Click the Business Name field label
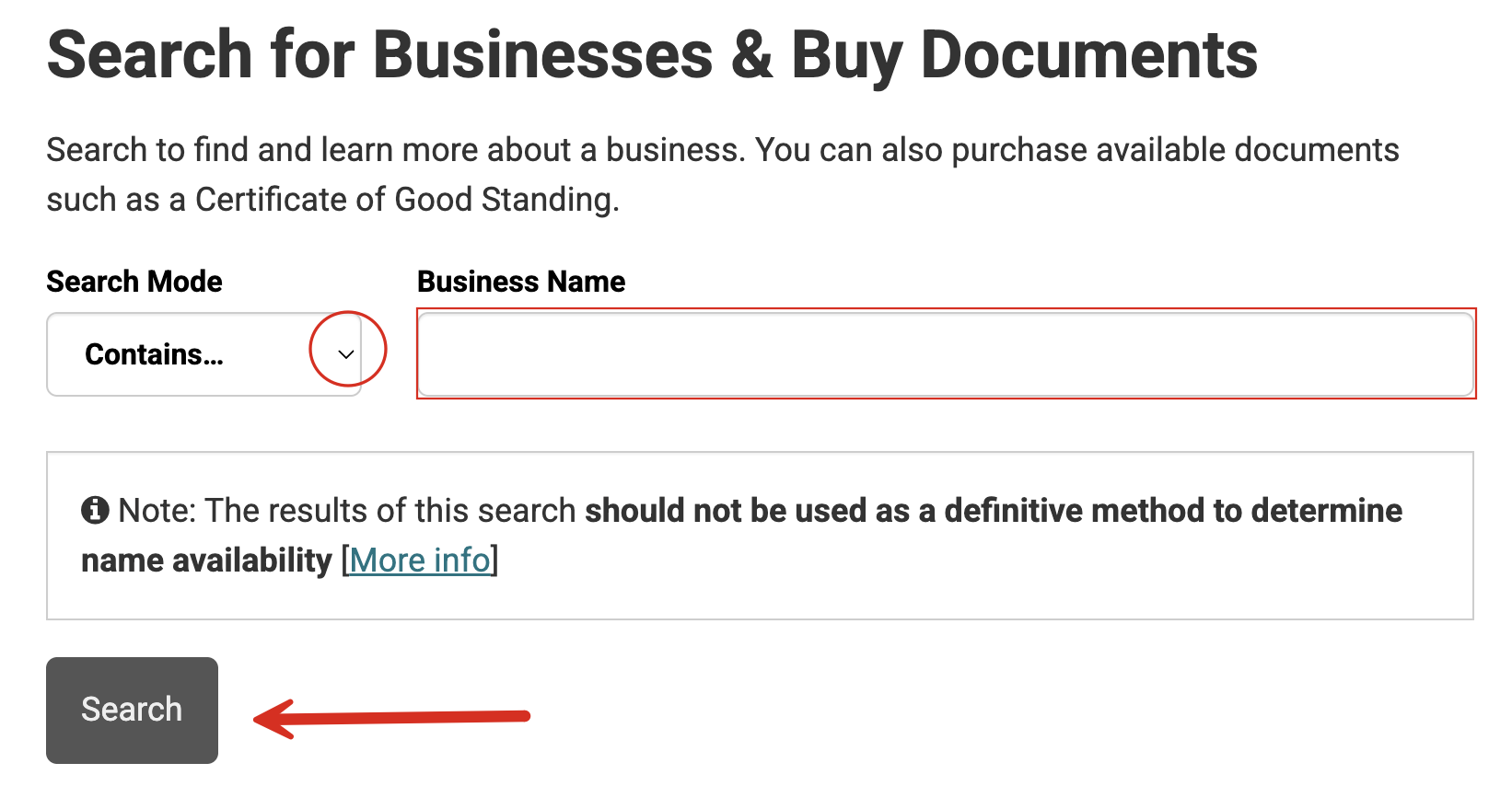Screen dimensions: 1512x786 (521, 282)
